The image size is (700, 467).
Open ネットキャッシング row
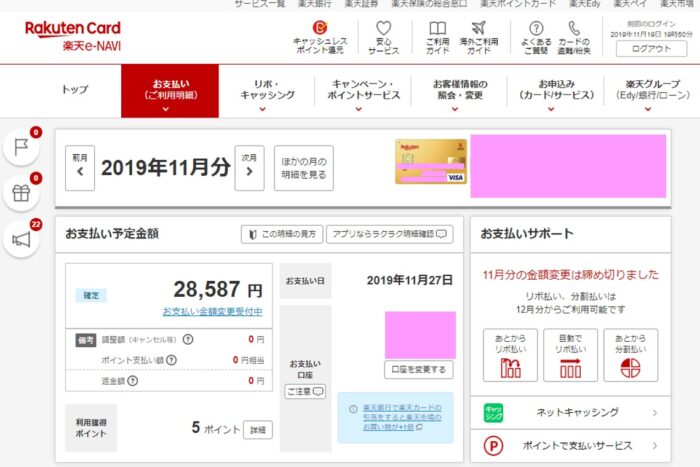point(571,413)
